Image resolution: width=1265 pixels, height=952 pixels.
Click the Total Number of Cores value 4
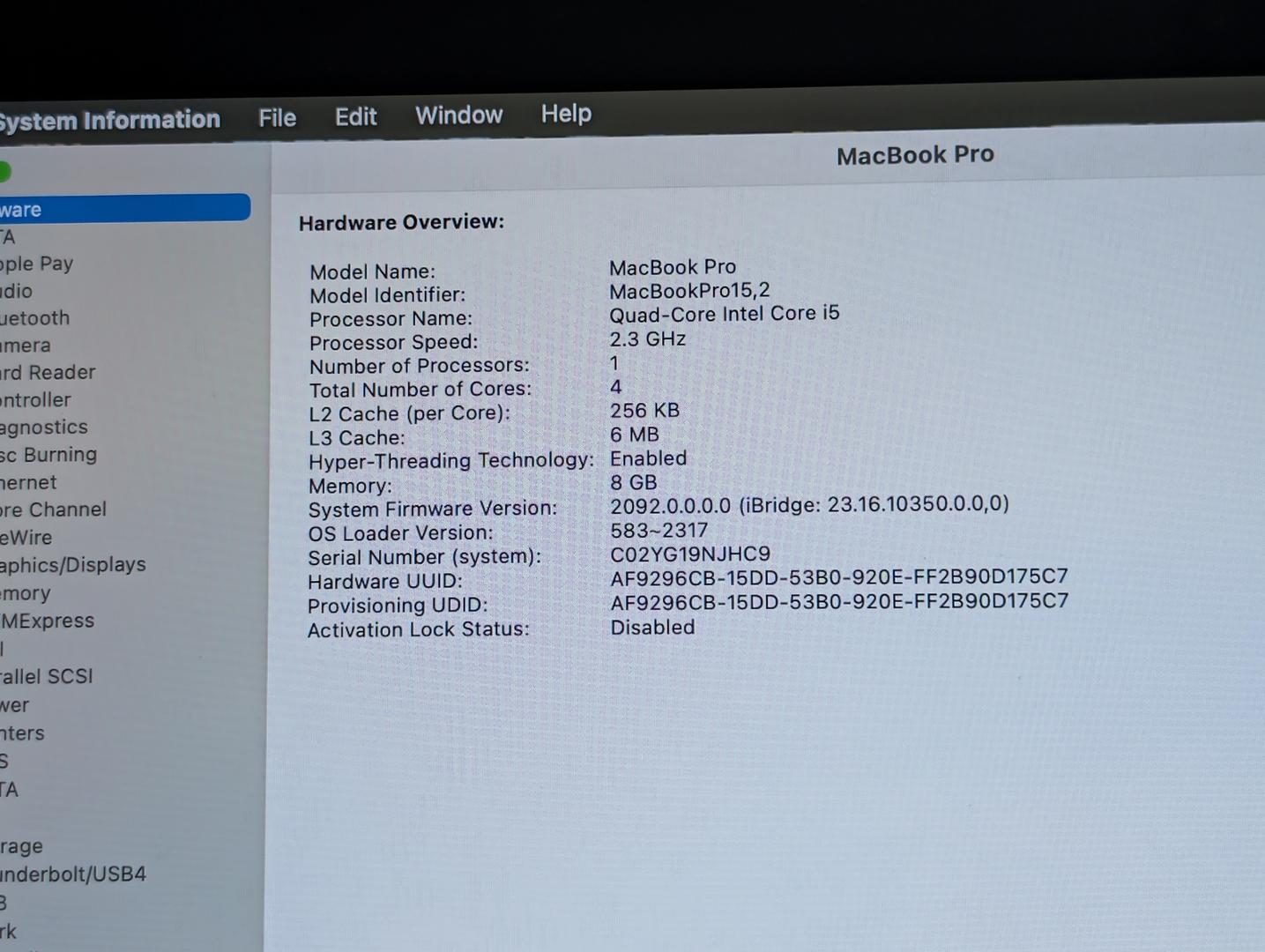[x=615, y=387]
